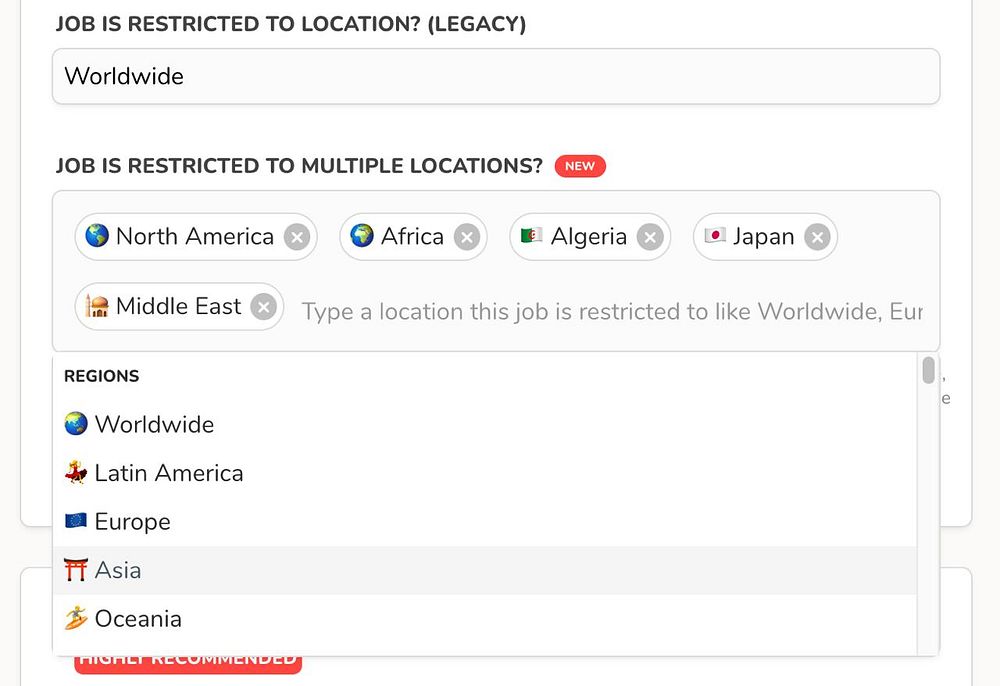
Task: Choose Oceania from the dropdown list
Action: (138, 619)
